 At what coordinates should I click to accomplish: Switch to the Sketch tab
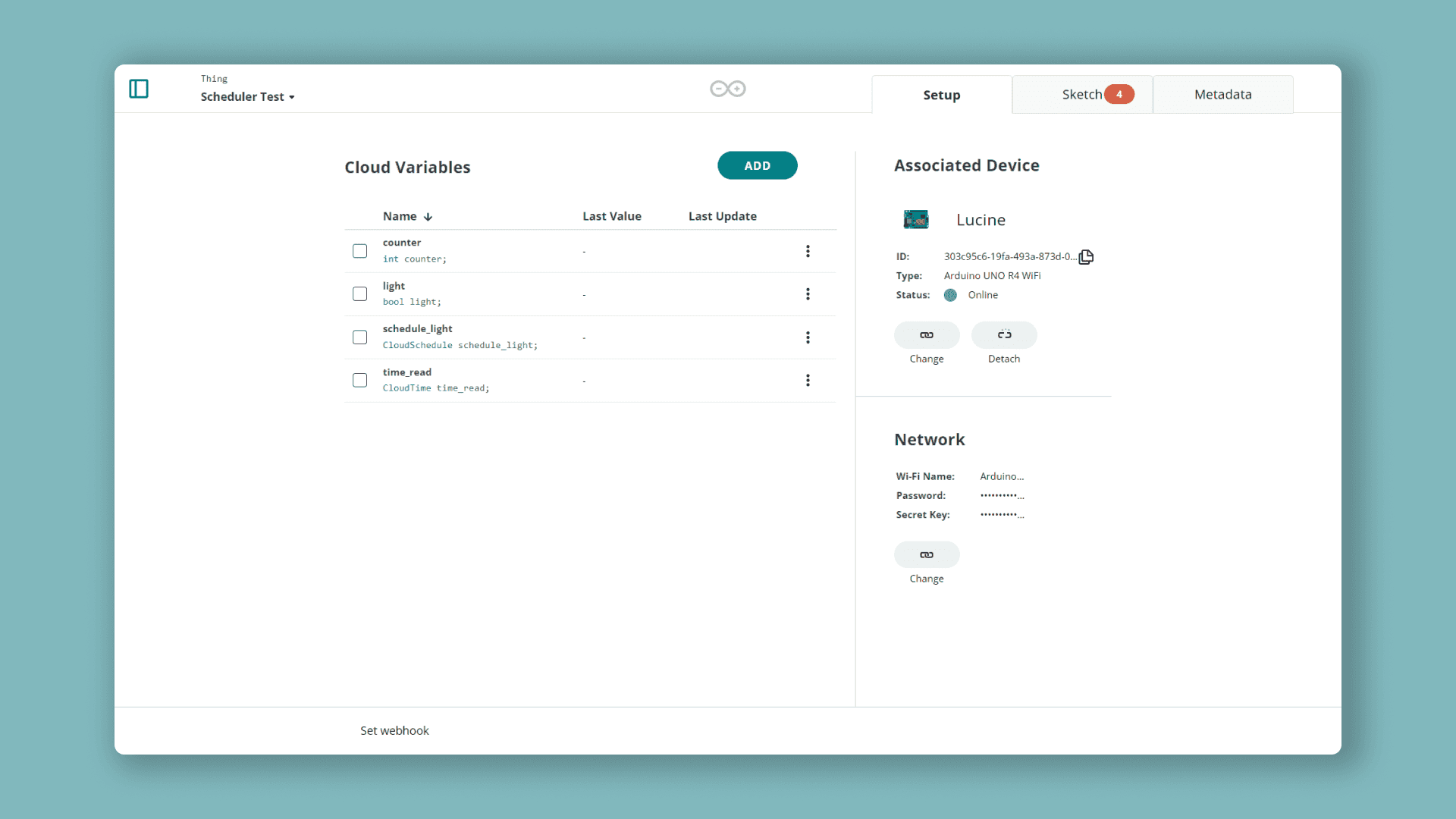1081,95
